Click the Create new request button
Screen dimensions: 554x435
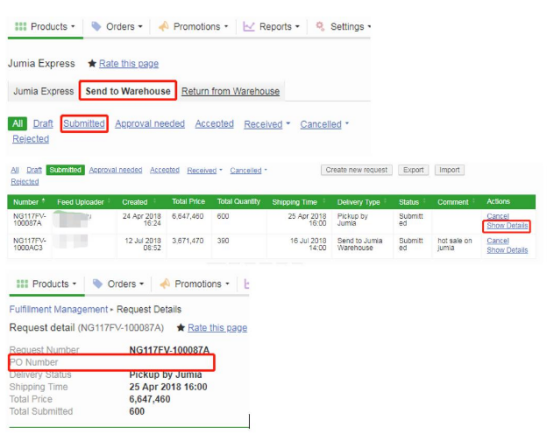pyautogui.click(x=356, y=170)
